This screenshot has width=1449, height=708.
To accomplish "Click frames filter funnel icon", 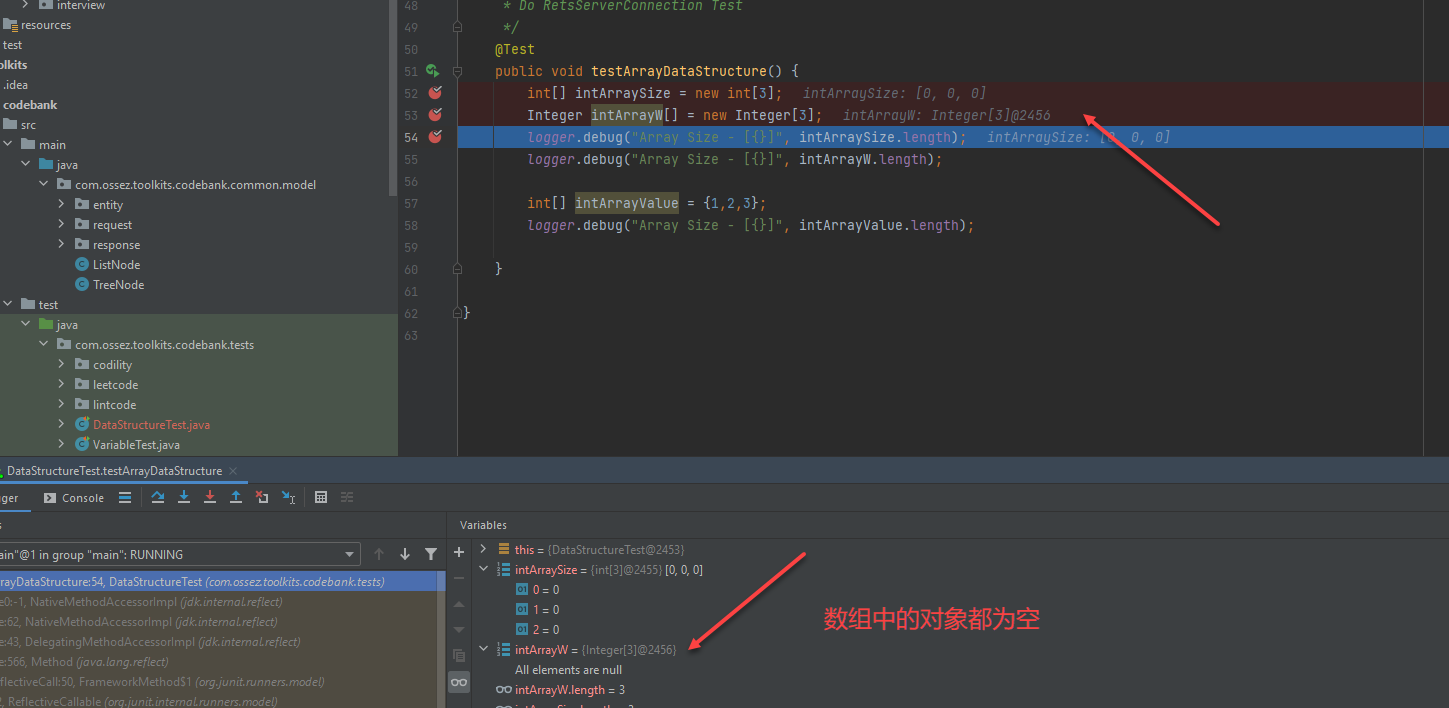I will coord(431,554).
